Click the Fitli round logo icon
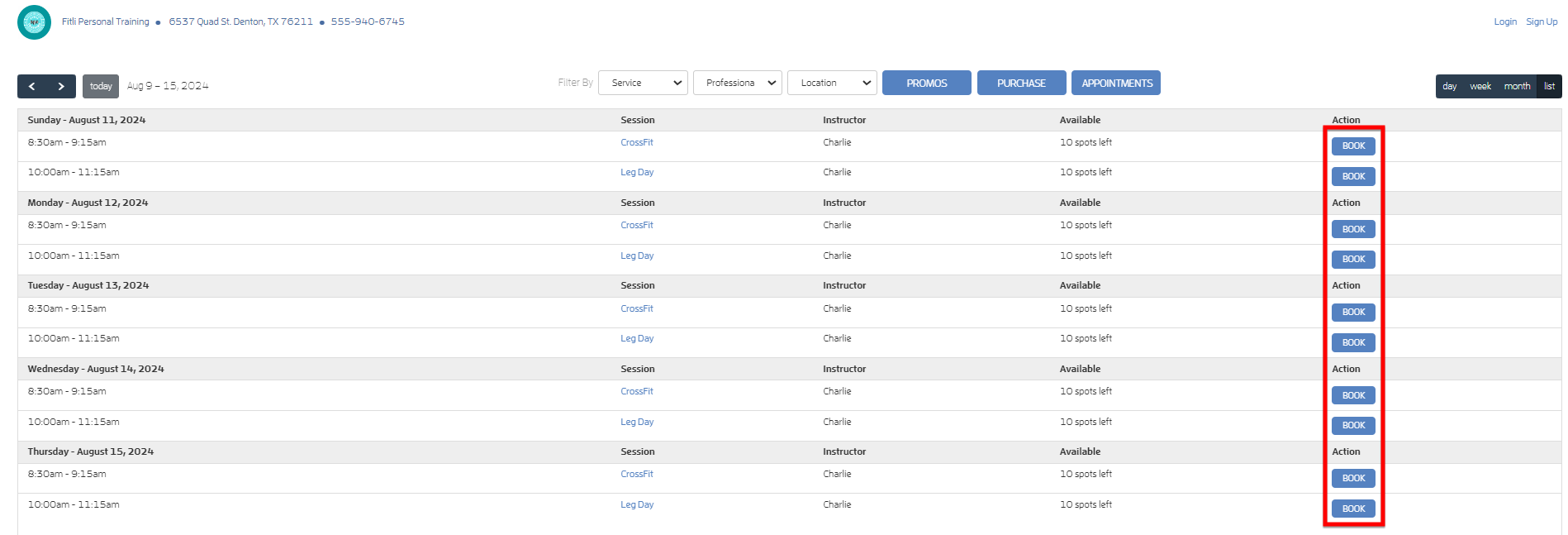This screenshot has width=1568, height=535. click(34, 22)
